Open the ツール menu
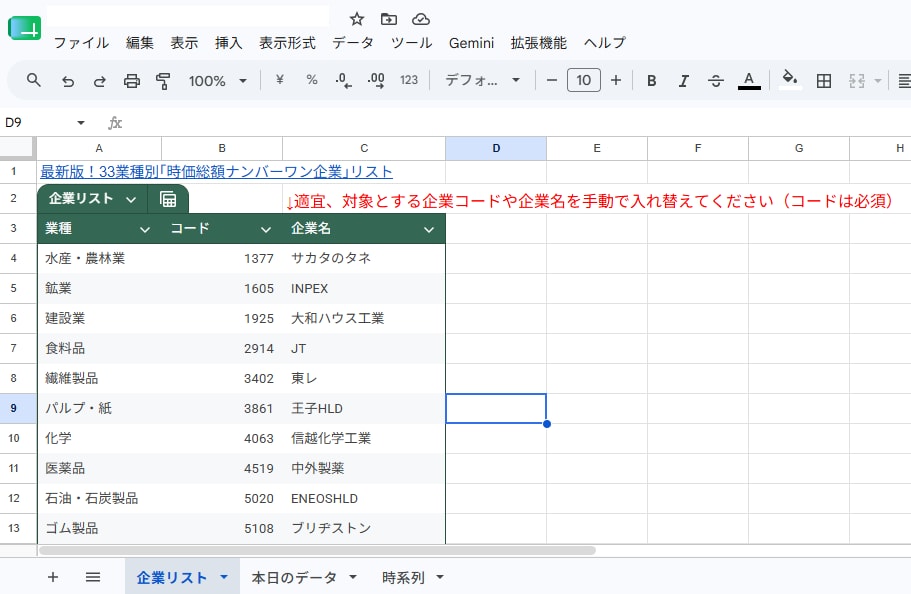This screenshot has height=594, width=911. (411, 43)
